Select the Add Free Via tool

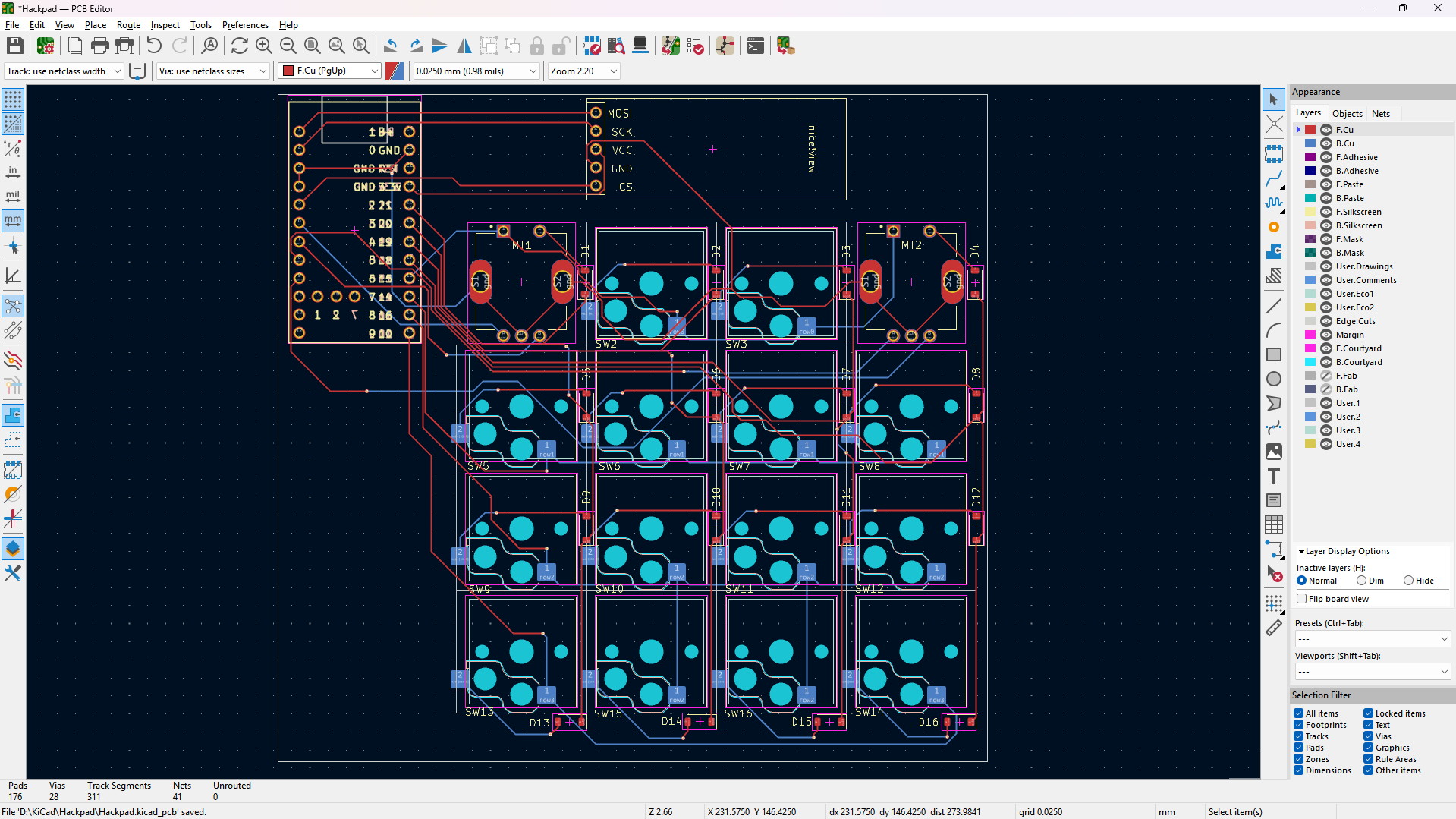tap(1274, 226)
